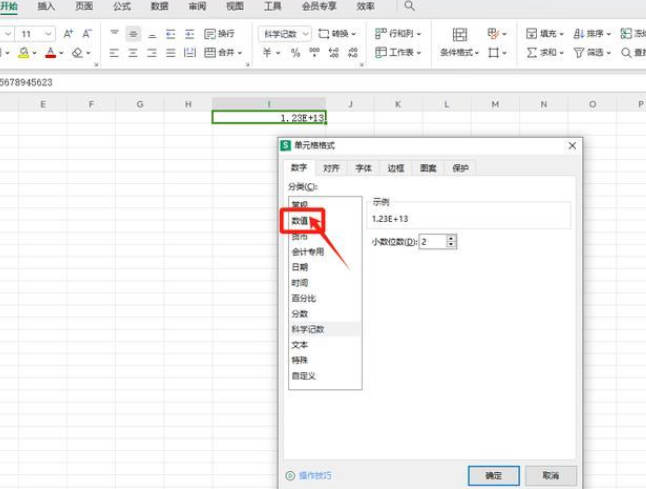The image size is (646, 489).
Task: Apply justified alignment
Action: (x=171, y=52)
